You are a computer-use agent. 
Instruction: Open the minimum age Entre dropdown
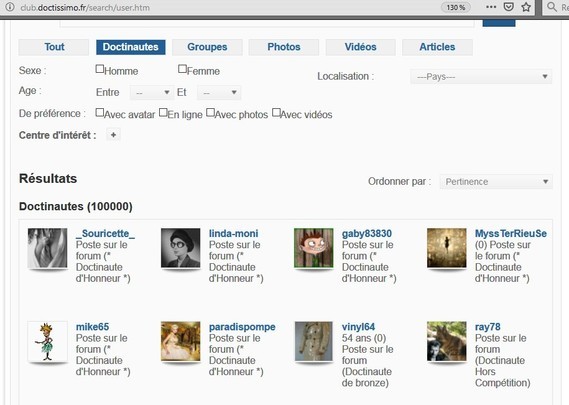click(151, 93)
